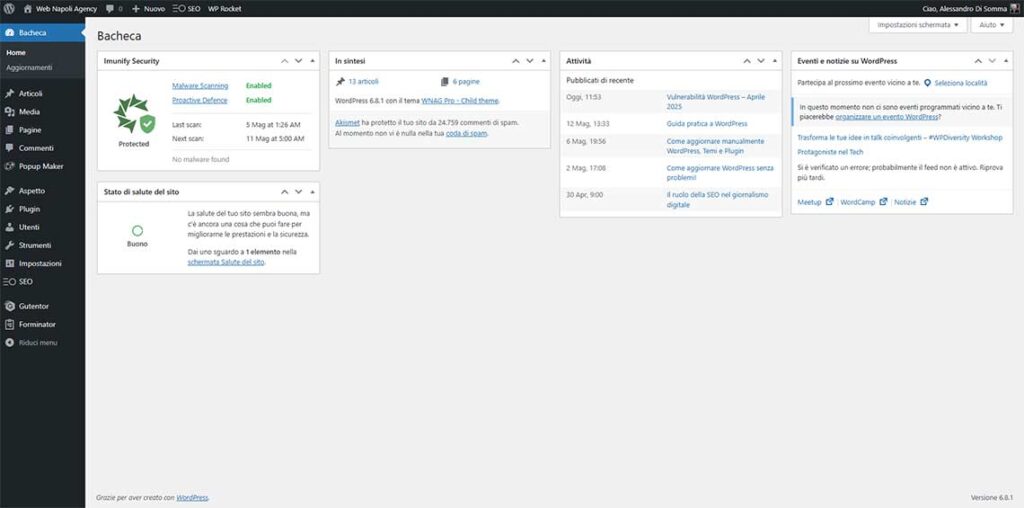Image resolution: width=1024 pixels, height=508 pixels.
Task: Open the Strumenti wrench menu item
Action: coord(34,245)
